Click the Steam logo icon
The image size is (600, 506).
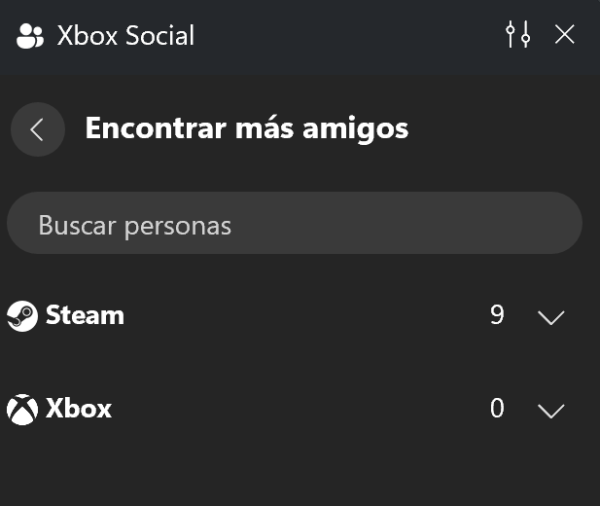click(x=22, y=316)
